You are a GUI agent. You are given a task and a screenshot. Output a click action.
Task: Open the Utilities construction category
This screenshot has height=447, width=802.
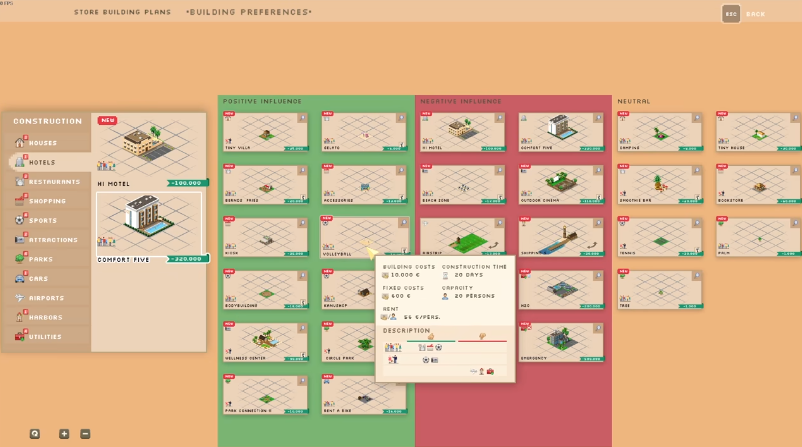46,337
